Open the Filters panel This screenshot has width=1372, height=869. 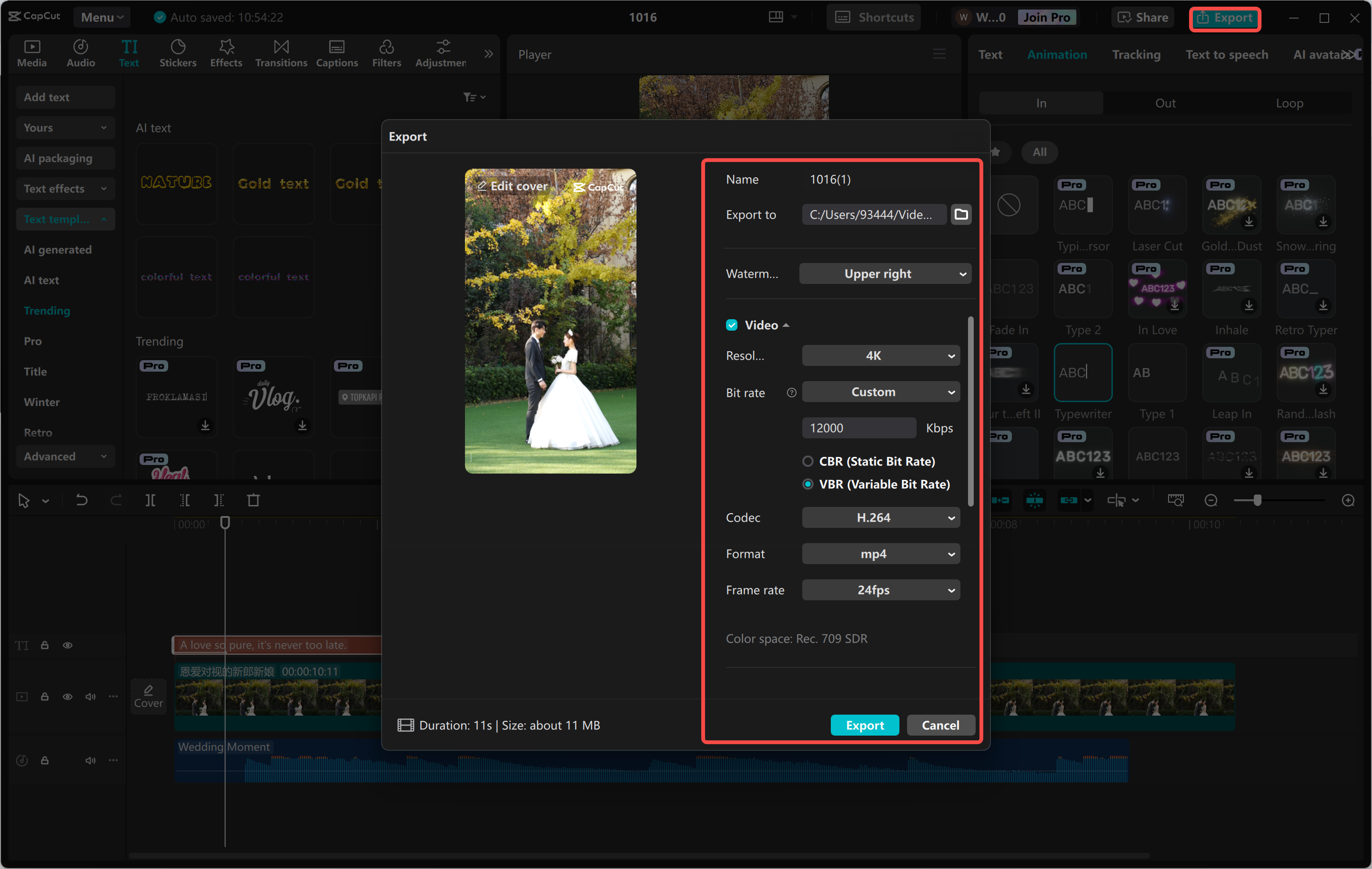[x=386, y=53]
